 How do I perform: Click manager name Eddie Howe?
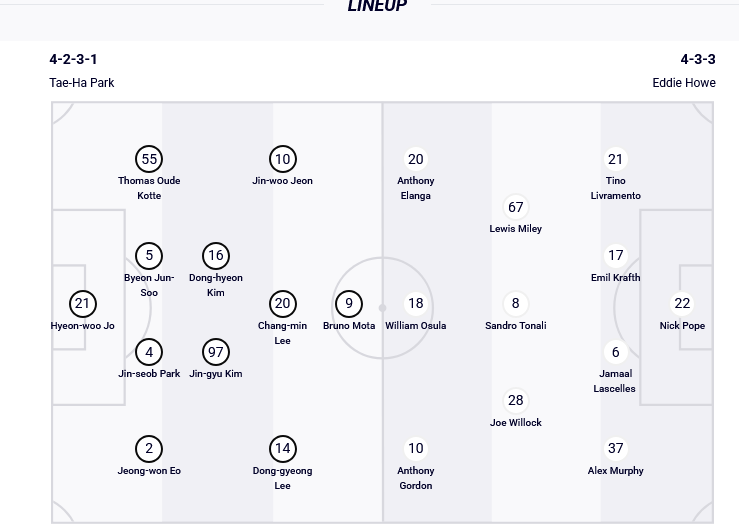[x=684, y=83]
